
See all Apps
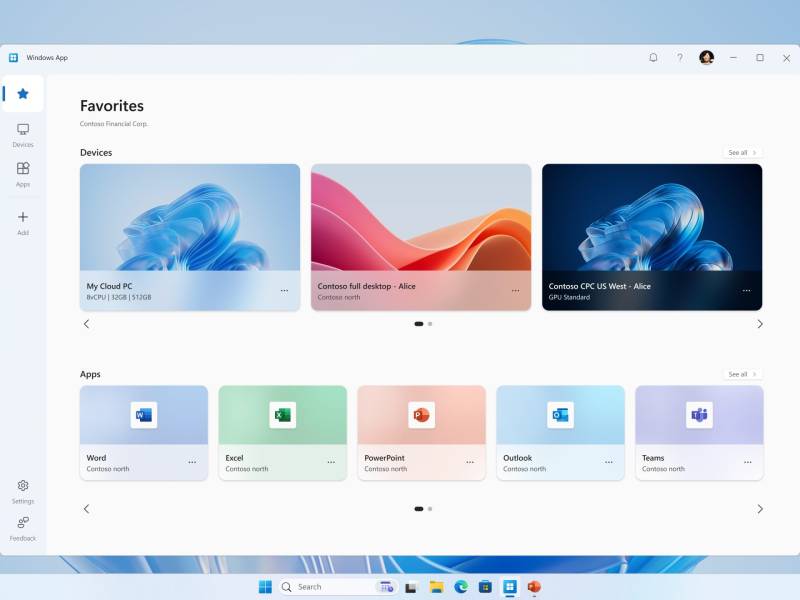click(742, 374)
